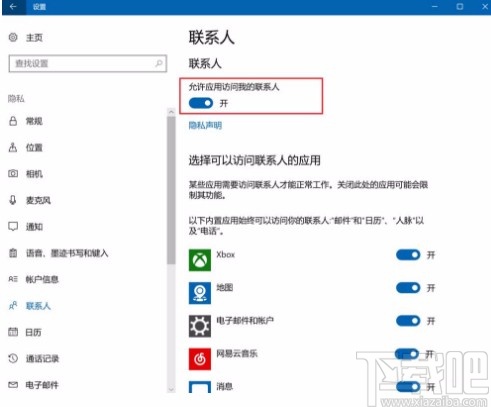Toggle 消息 contacts access switch
This screenshot has width=491, height=407.
coord(408,387)
